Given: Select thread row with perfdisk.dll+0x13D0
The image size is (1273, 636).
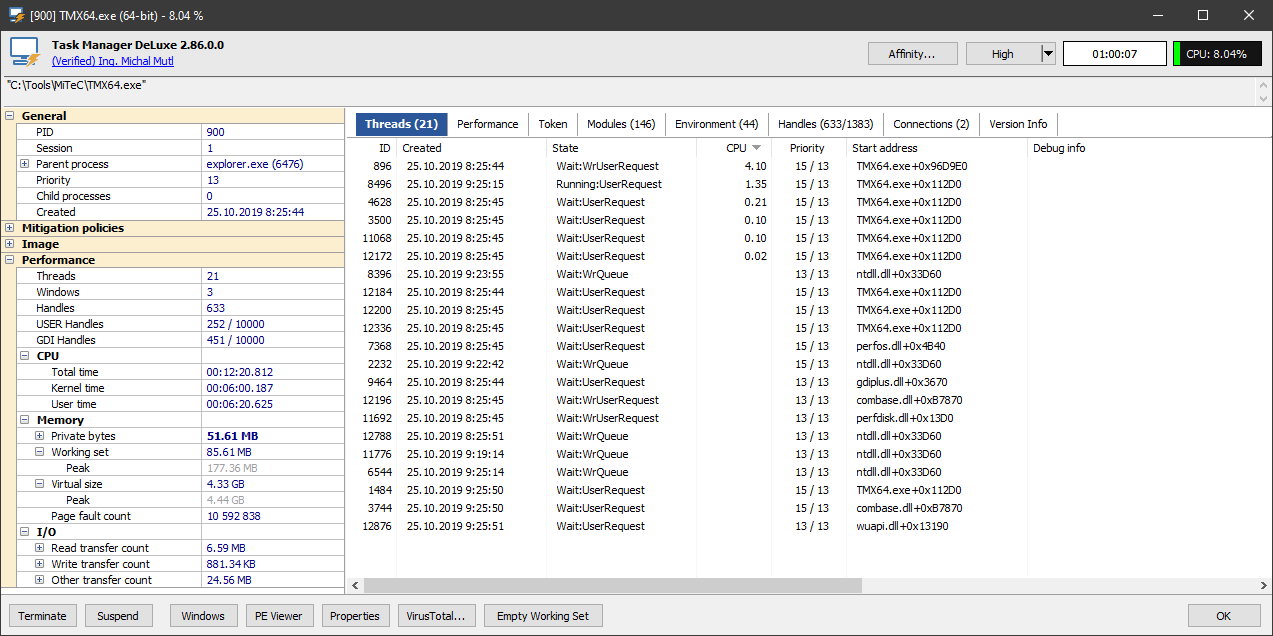Looking at the screenshot, I should click(x=808, y=418).
